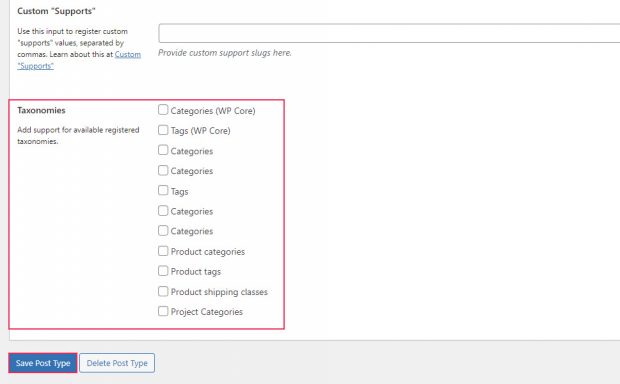The image size is (620, 384).
Task: Click the "Product tags" label text
Action: tap(196, 272)
